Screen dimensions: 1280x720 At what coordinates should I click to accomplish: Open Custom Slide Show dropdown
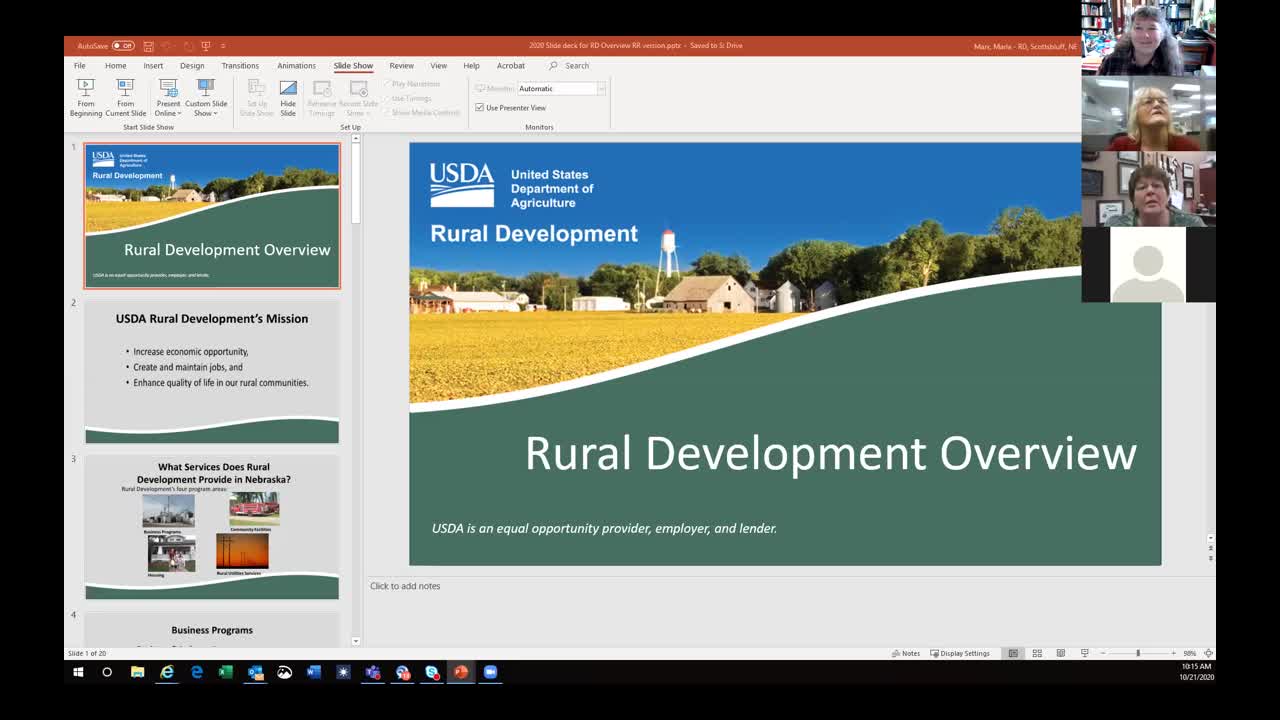pos(206,97)
